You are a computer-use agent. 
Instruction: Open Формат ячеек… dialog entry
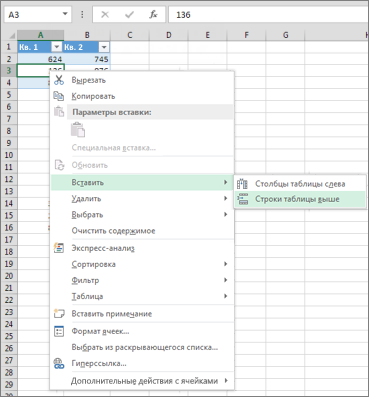(x=142, y=331)
